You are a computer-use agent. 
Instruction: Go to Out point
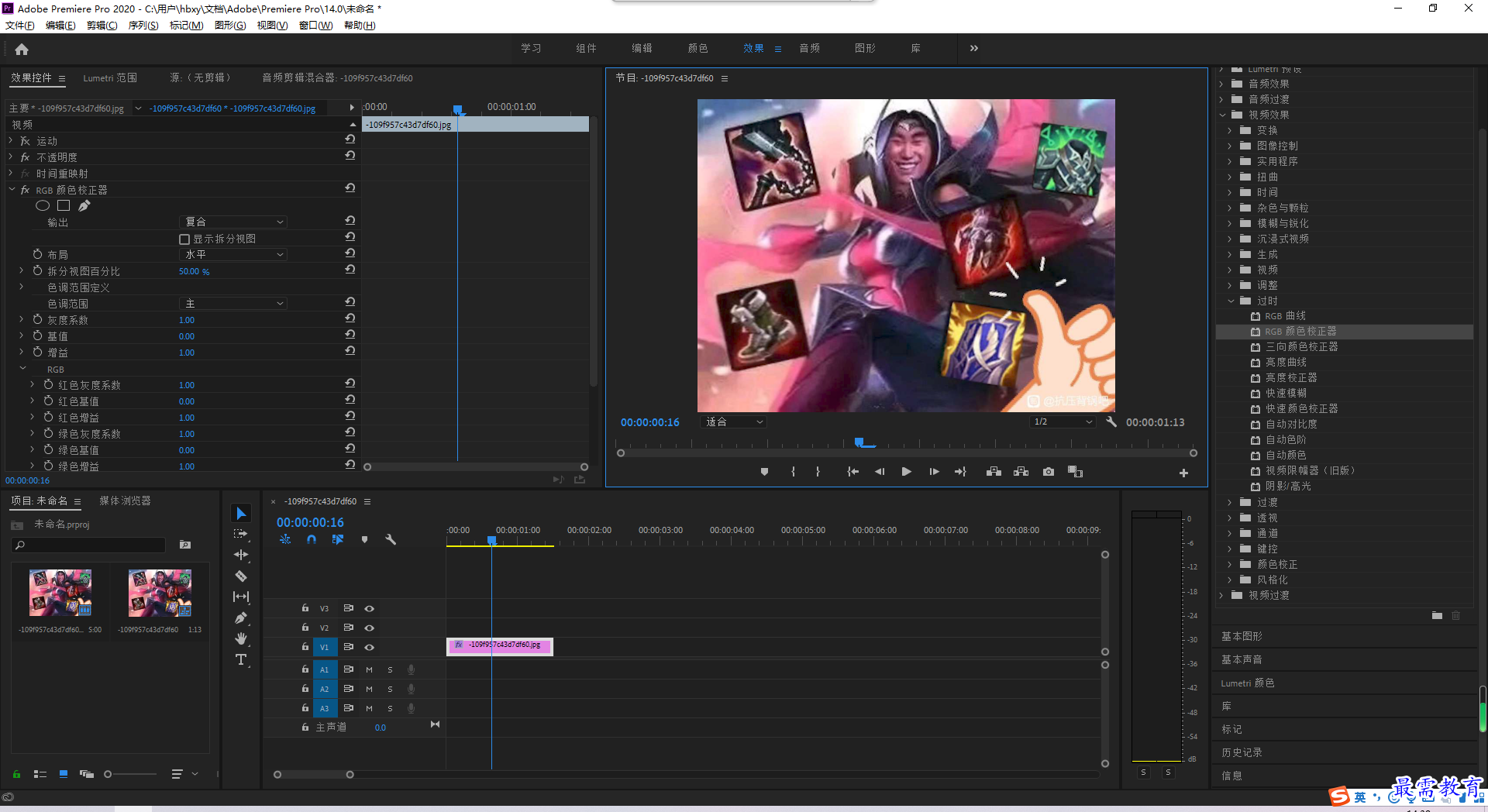tap(960, 471)
